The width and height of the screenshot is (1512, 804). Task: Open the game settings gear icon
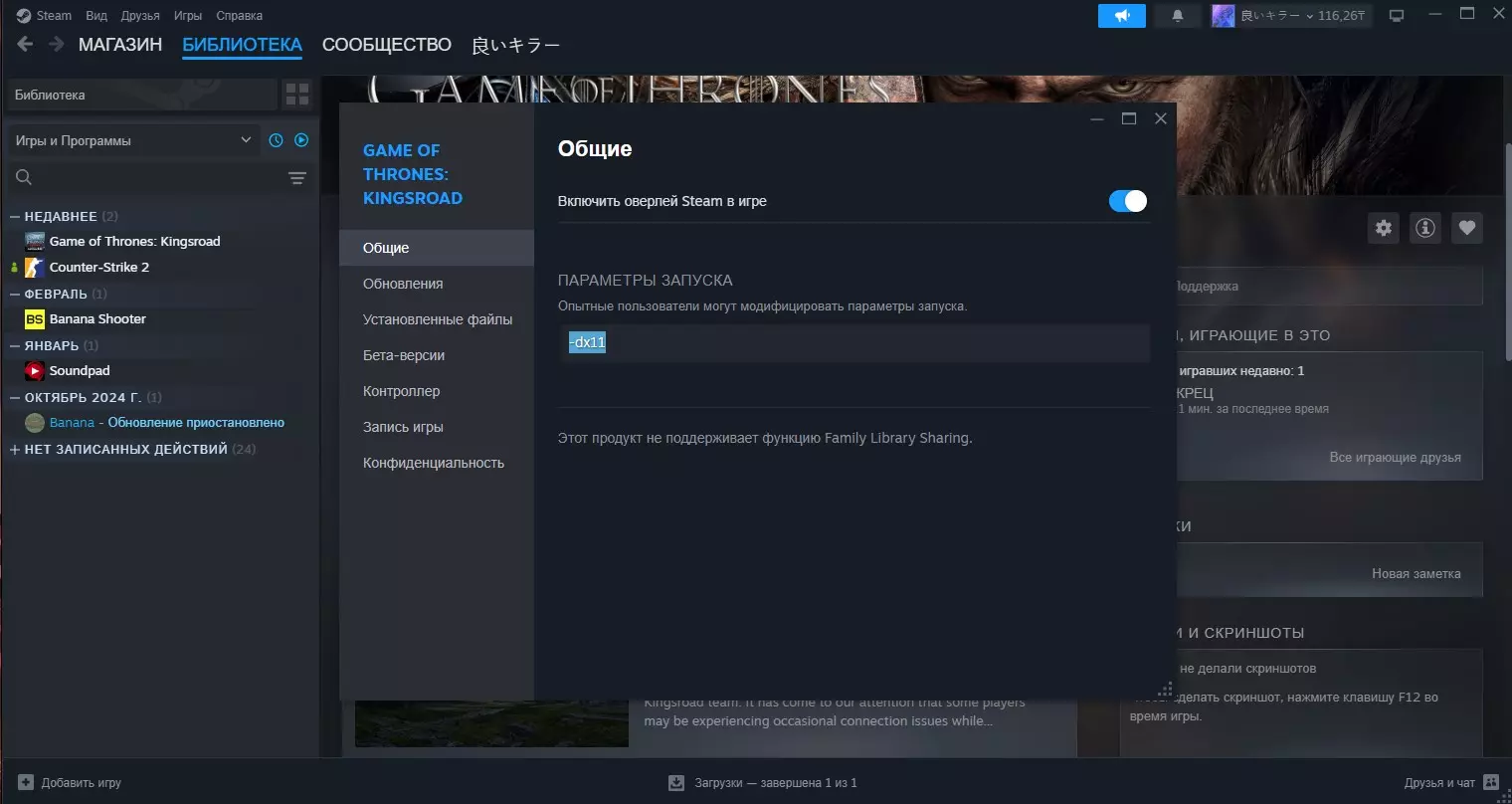[x=1384, y=228]
